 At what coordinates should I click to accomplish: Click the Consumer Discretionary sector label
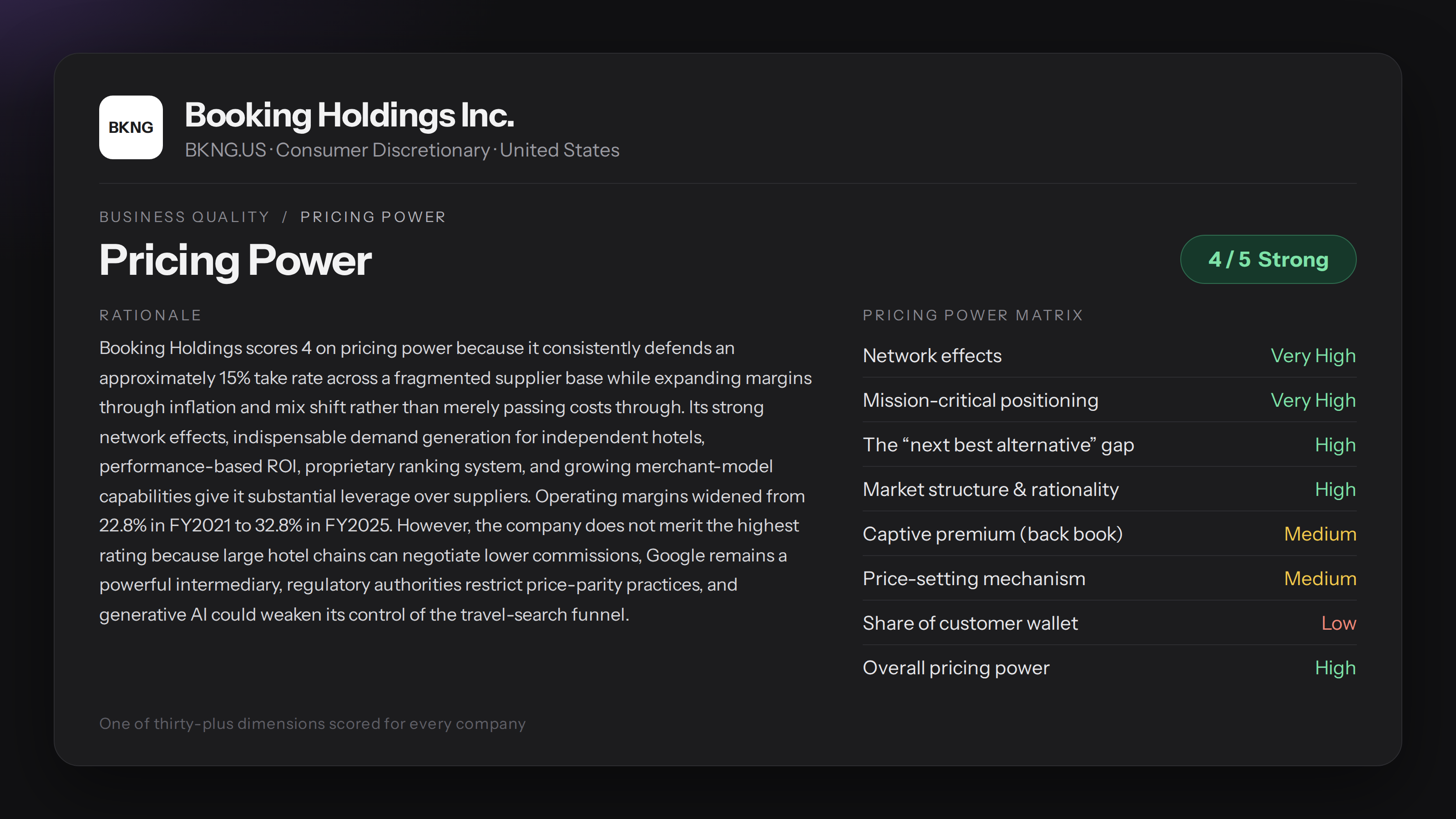[x=383, y=150]
